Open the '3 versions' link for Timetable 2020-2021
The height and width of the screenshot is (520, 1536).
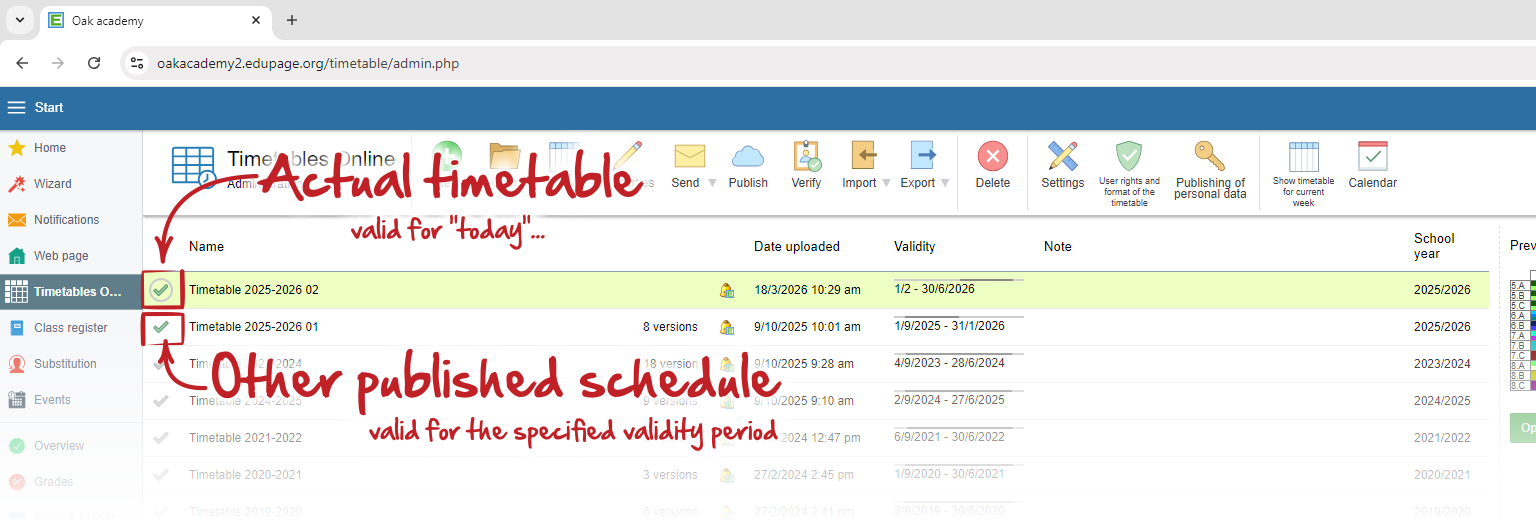[x=669, y=475]
